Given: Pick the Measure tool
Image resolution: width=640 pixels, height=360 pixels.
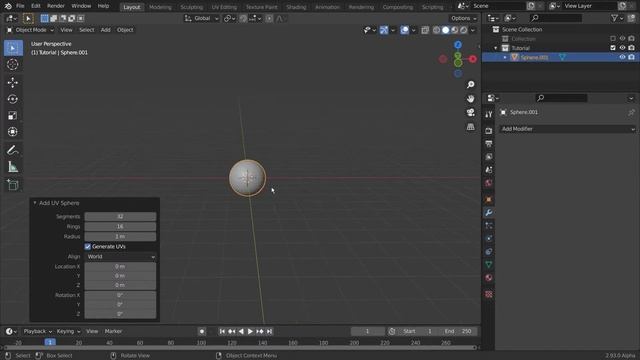Looking at the screenshot, I should pyautogui.click(x=13, y=167).
